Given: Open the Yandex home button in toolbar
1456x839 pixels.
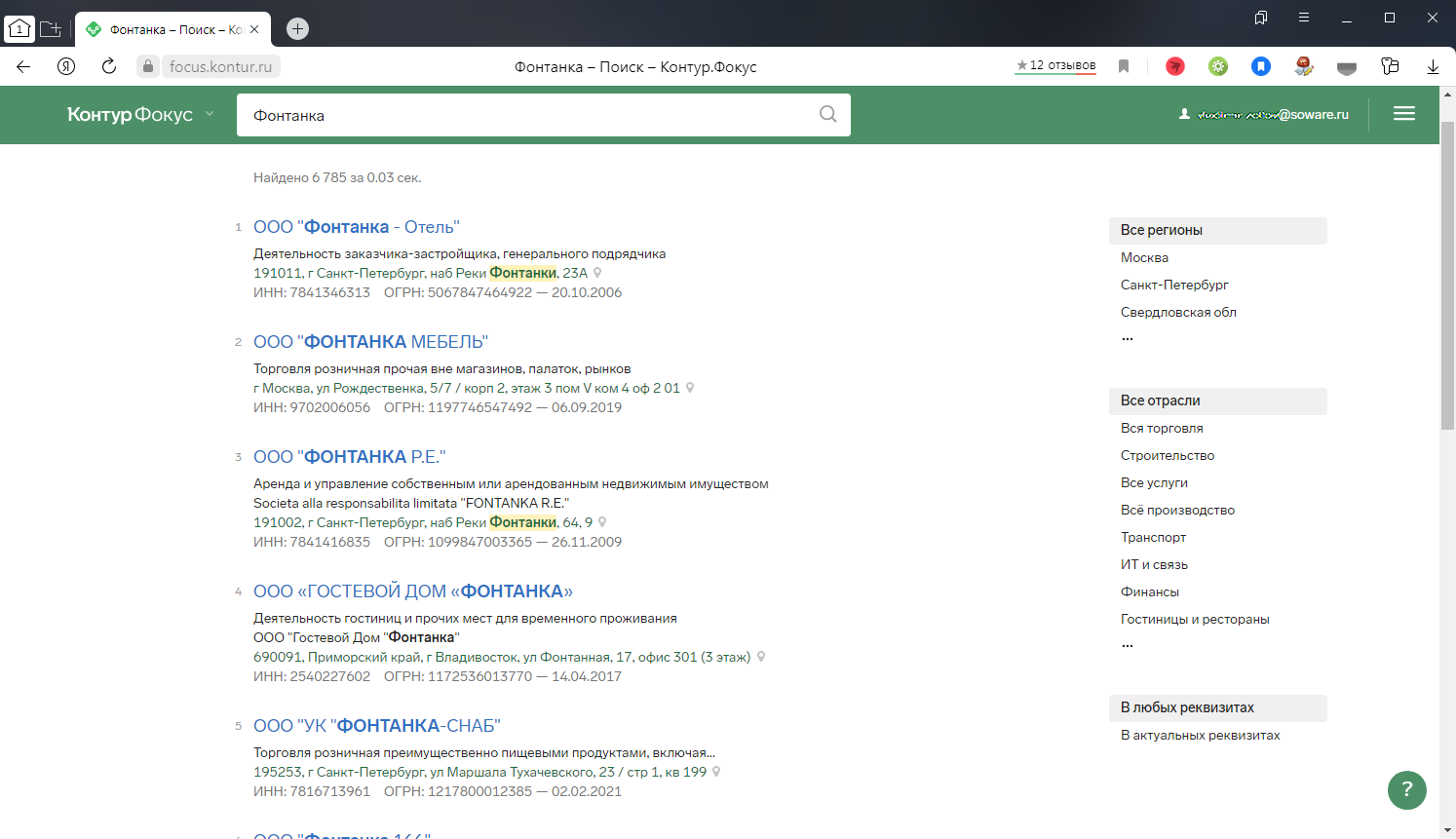Looking at the screenshot, I should (x=66, y=66).
